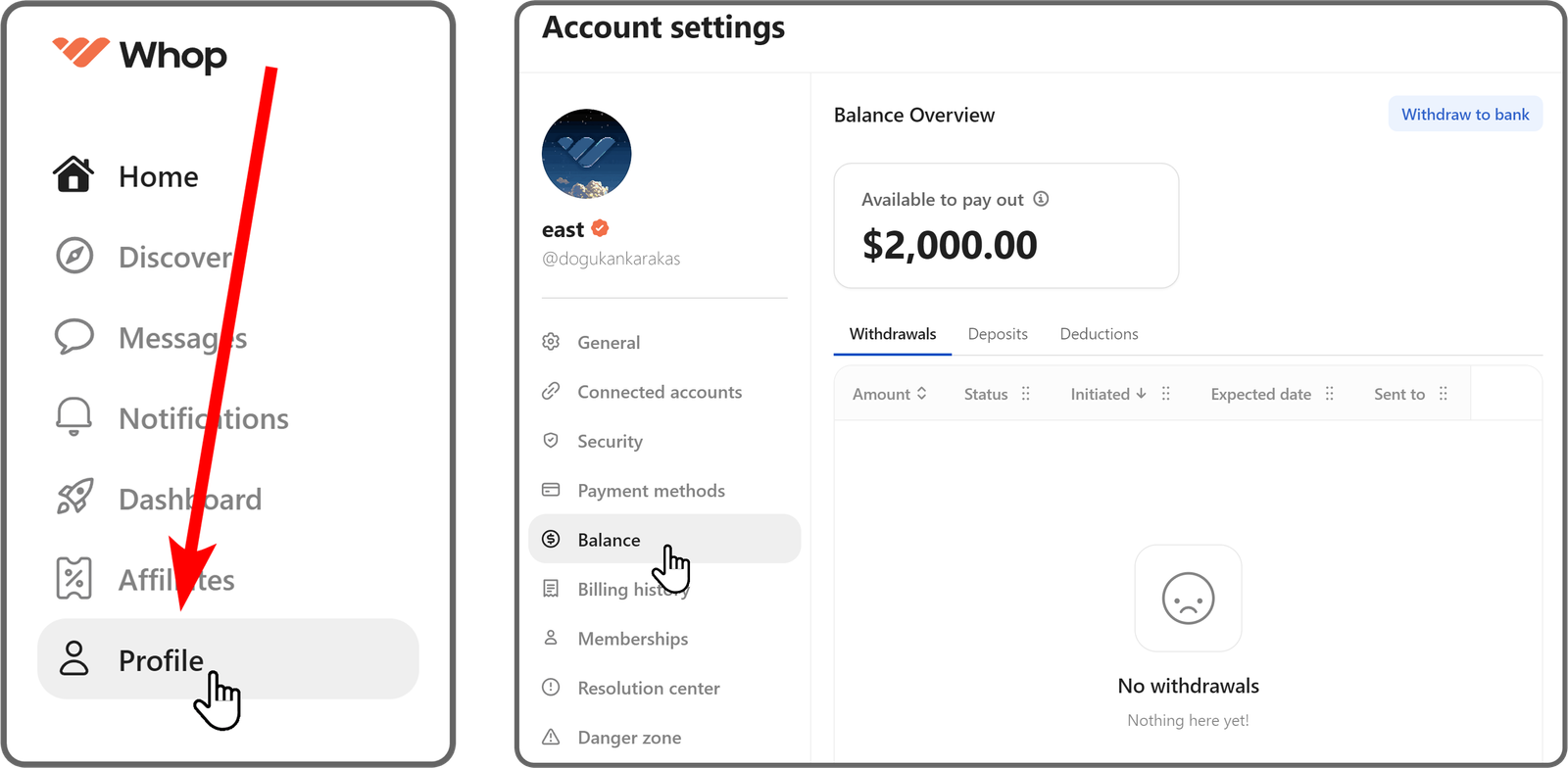Switch to the Deposits tab
The image size is (1568, 768).
point(998,334)
